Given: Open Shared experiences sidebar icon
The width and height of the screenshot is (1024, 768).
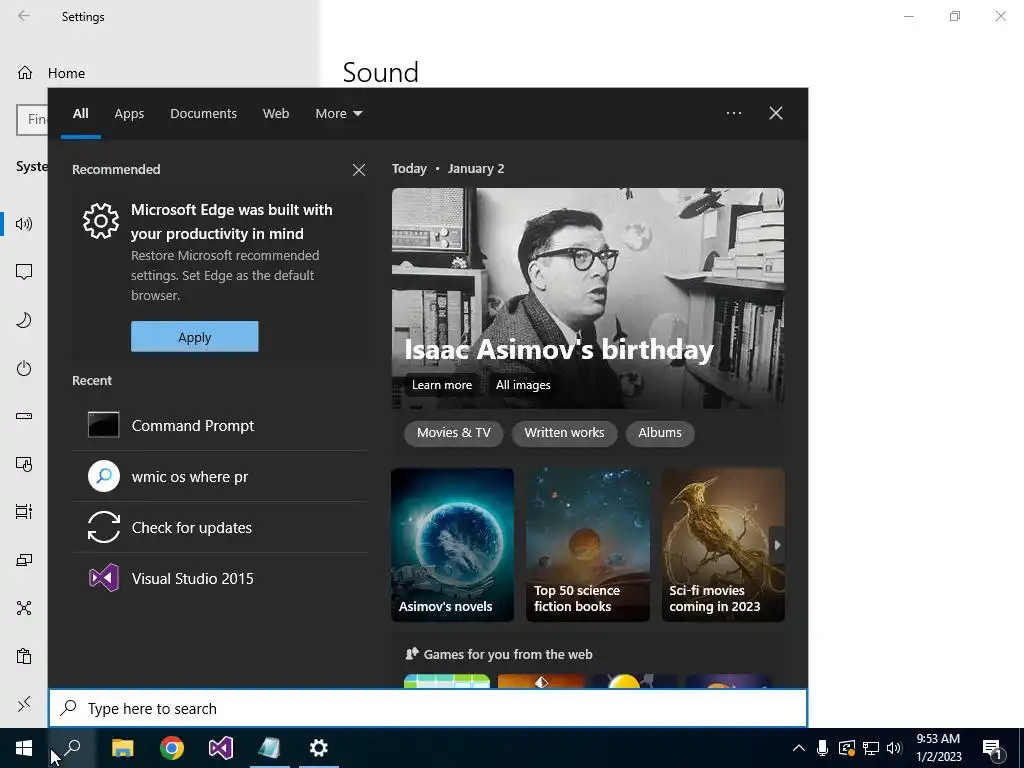Looking at the screenshot, I should coord(24,608).
